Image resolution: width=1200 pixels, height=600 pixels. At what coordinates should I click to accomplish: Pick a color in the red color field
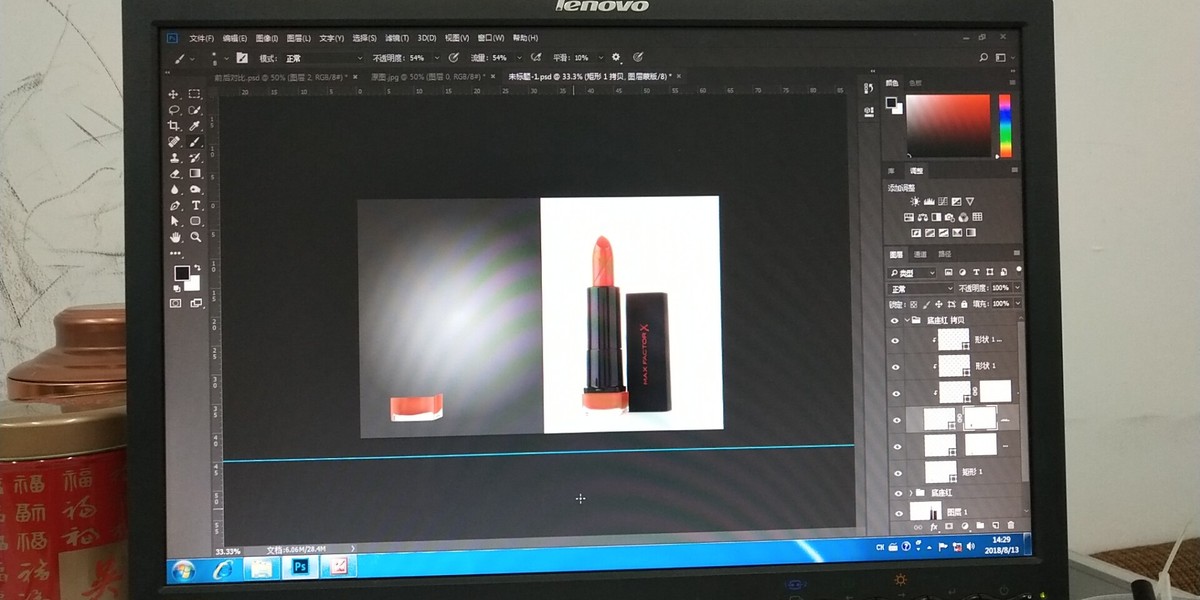coord(948,126)
